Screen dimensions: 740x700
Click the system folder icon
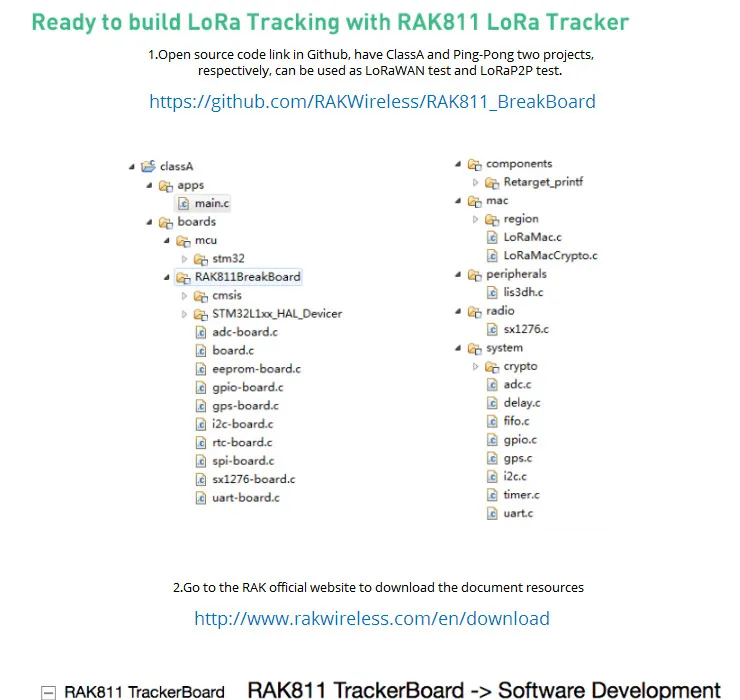(x=474, y=348)
